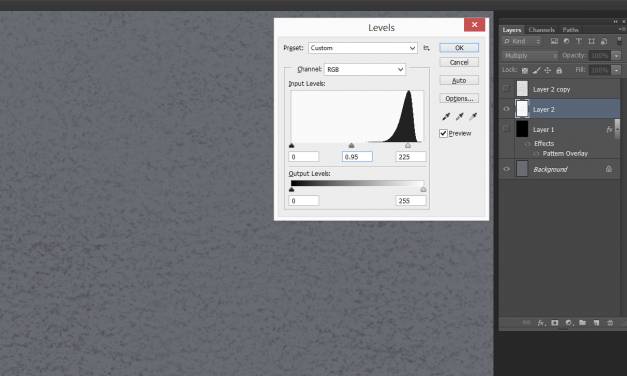Open the preset options menu icon
This screenshot has width=627, height=376.
click(427, 48)
